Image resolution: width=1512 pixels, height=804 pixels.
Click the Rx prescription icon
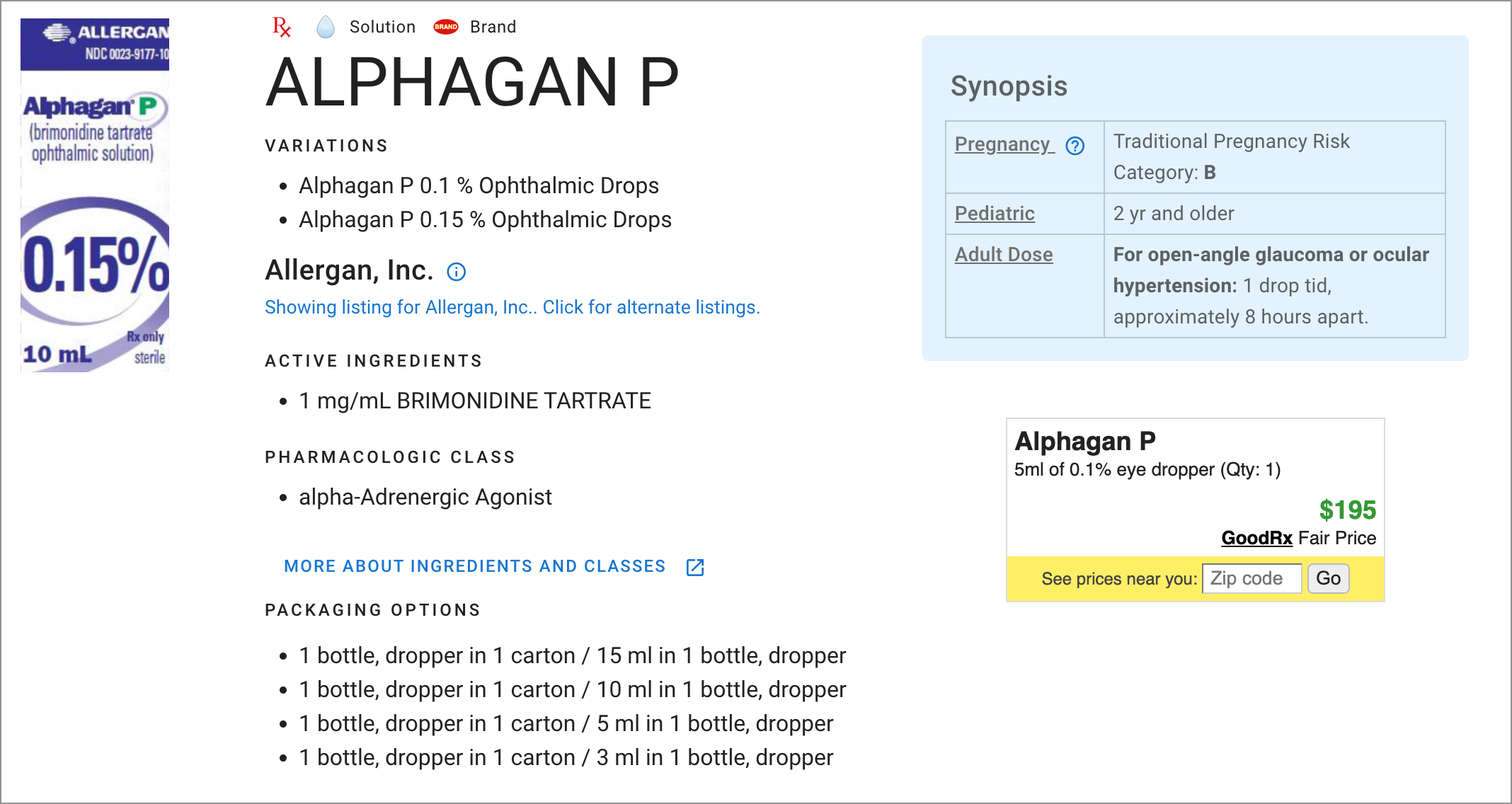click(282, 28)
